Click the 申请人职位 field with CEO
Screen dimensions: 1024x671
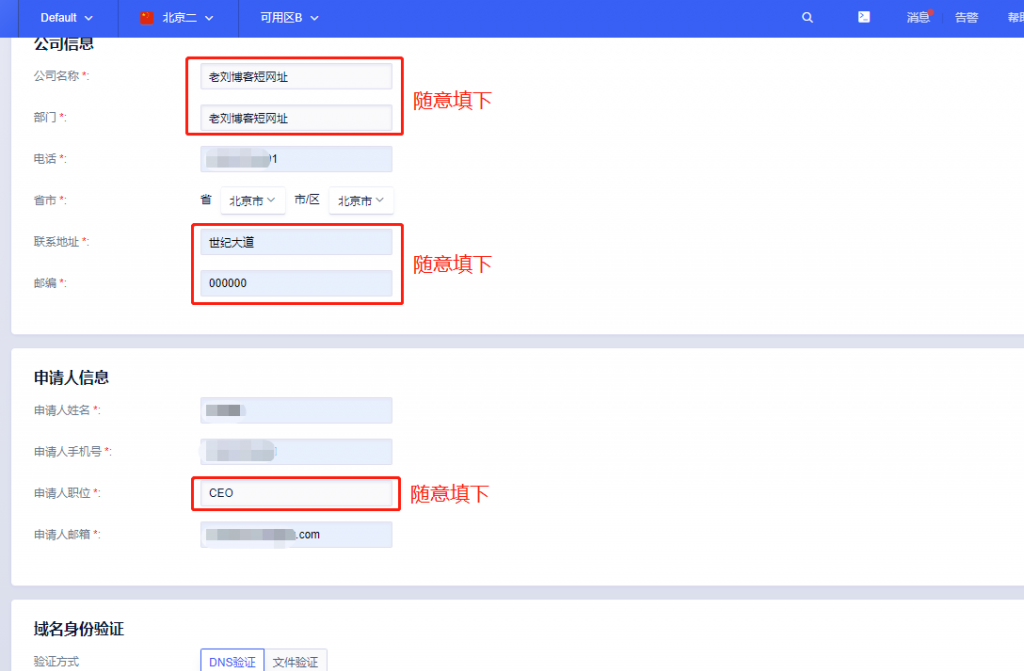click(x=296, y=493)
